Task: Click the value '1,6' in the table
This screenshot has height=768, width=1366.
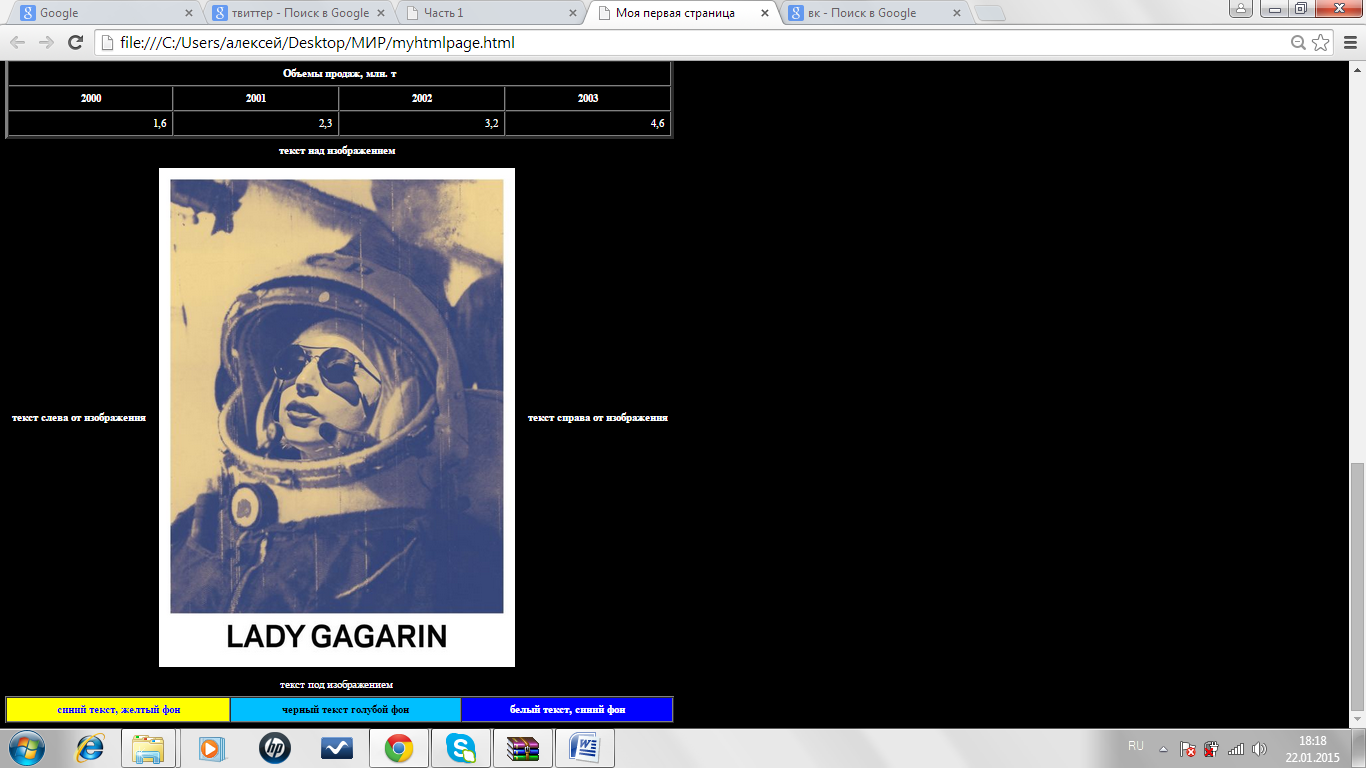Action: [x=159, y=123]
